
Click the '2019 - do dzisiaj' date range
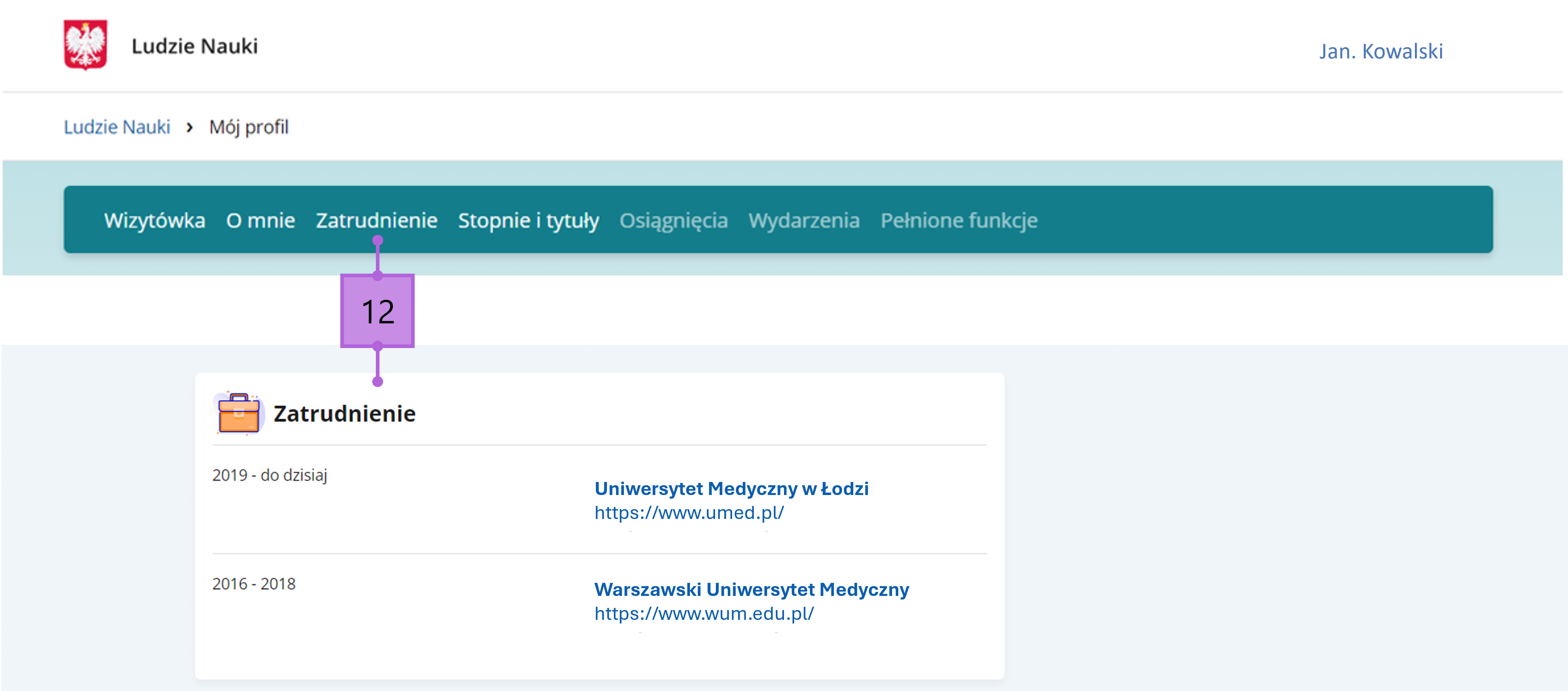pyautogui.click(x=269, y=475)
